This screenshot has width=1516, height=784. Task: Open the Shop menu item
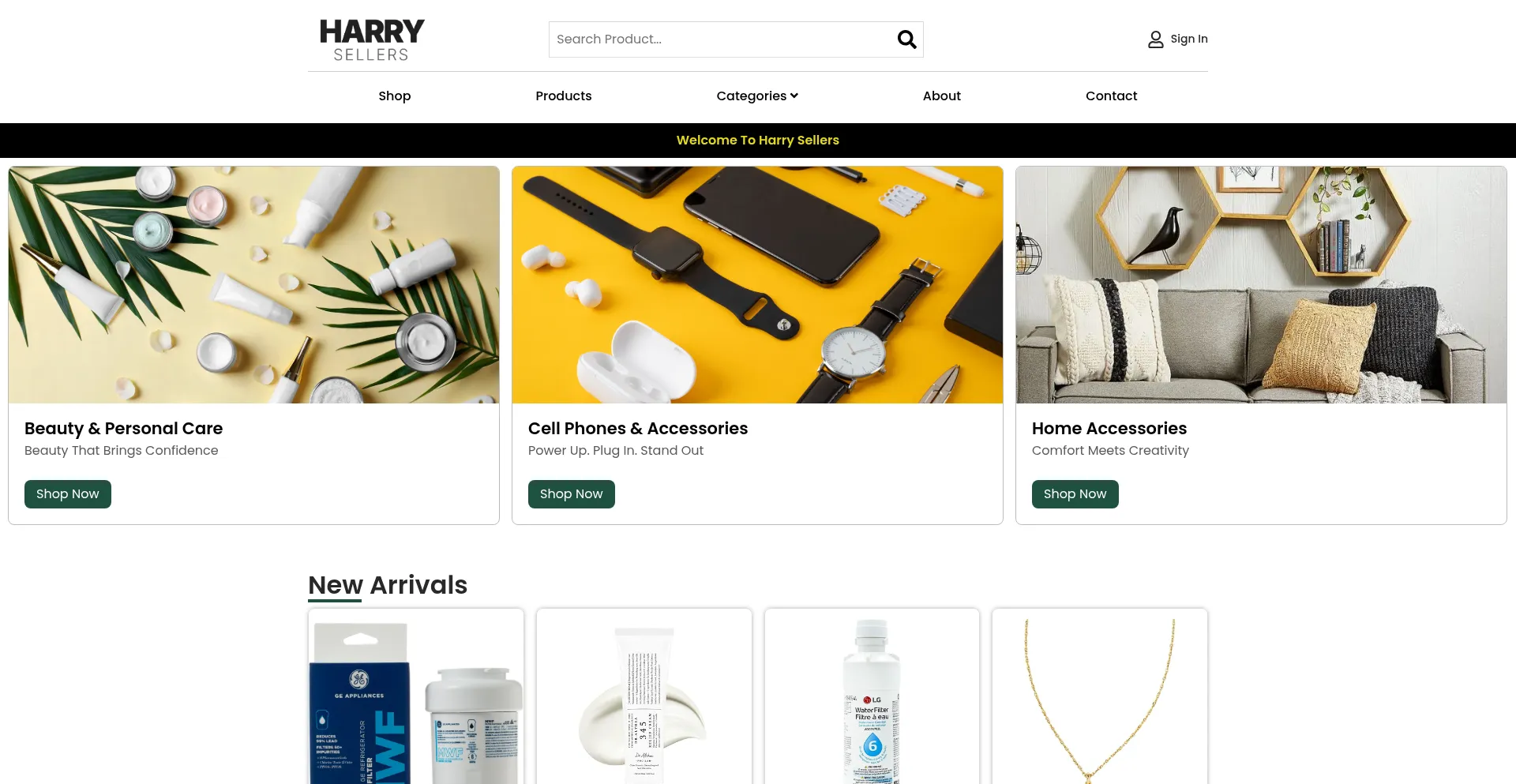pyautogui.click(x=394, y=96)
